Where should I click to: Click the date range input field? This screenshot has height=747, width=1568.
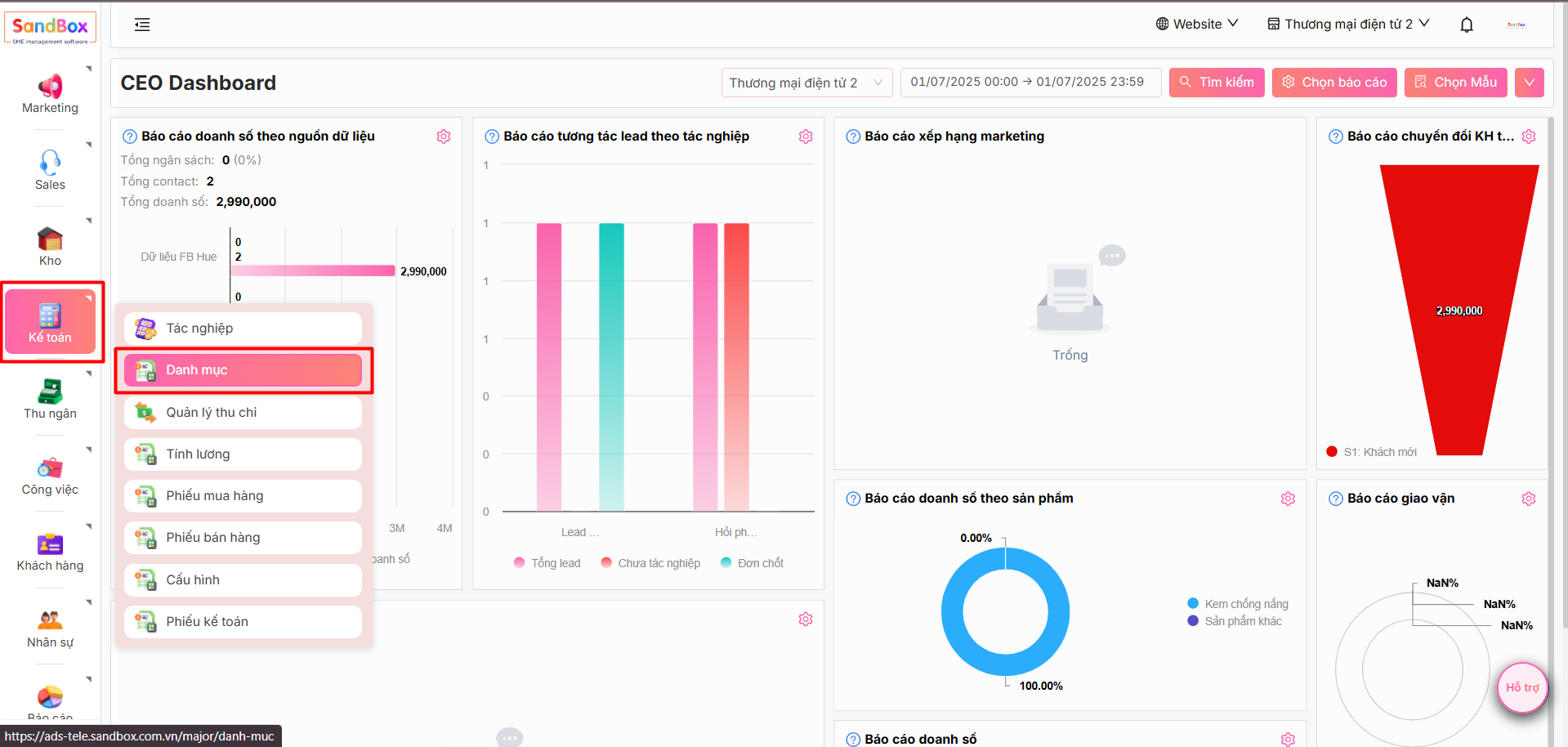click(x=1030, y=83)
